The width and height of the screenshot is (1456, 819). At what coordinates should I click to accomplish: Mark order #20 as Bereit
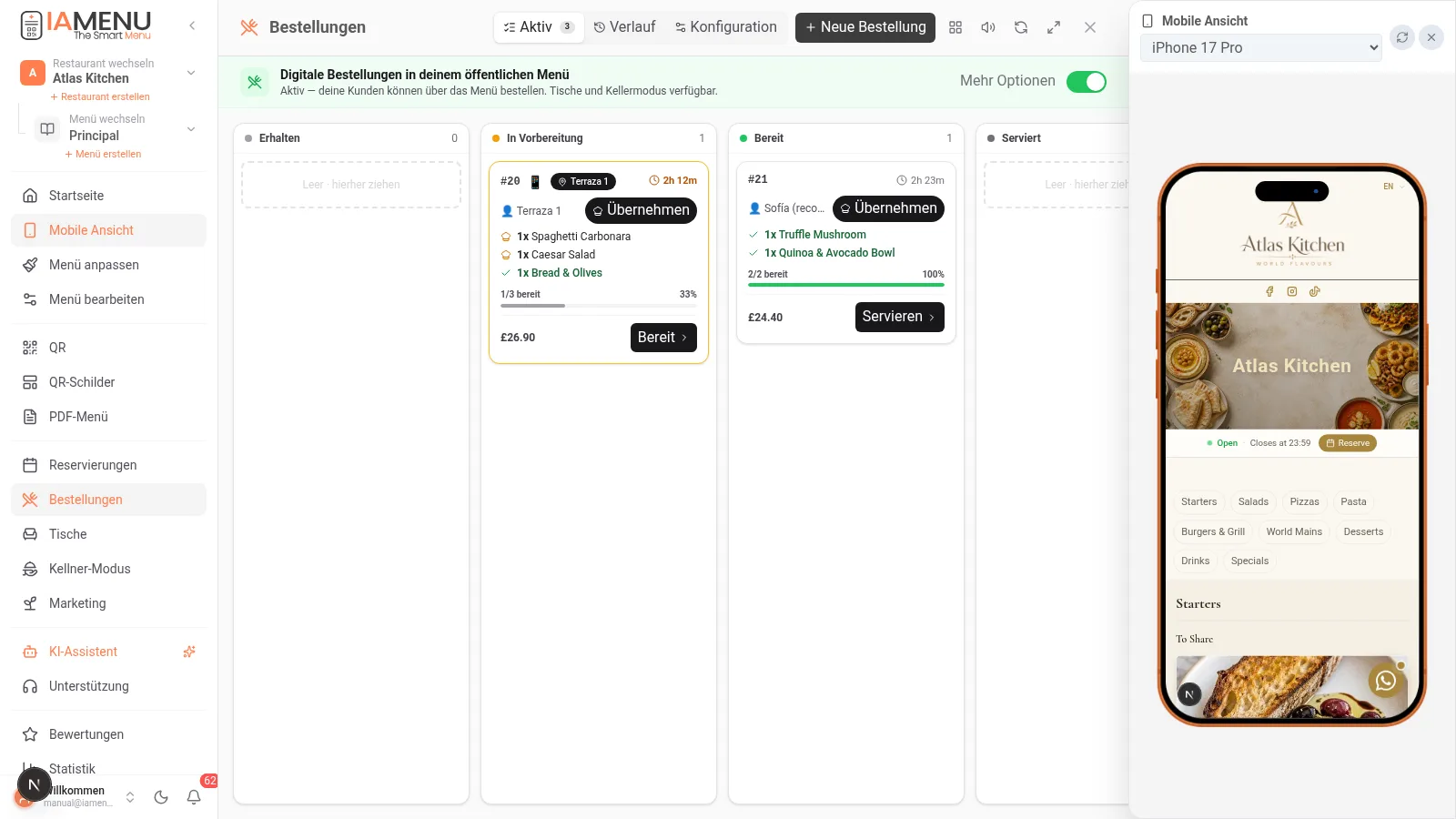coord(663,338)
